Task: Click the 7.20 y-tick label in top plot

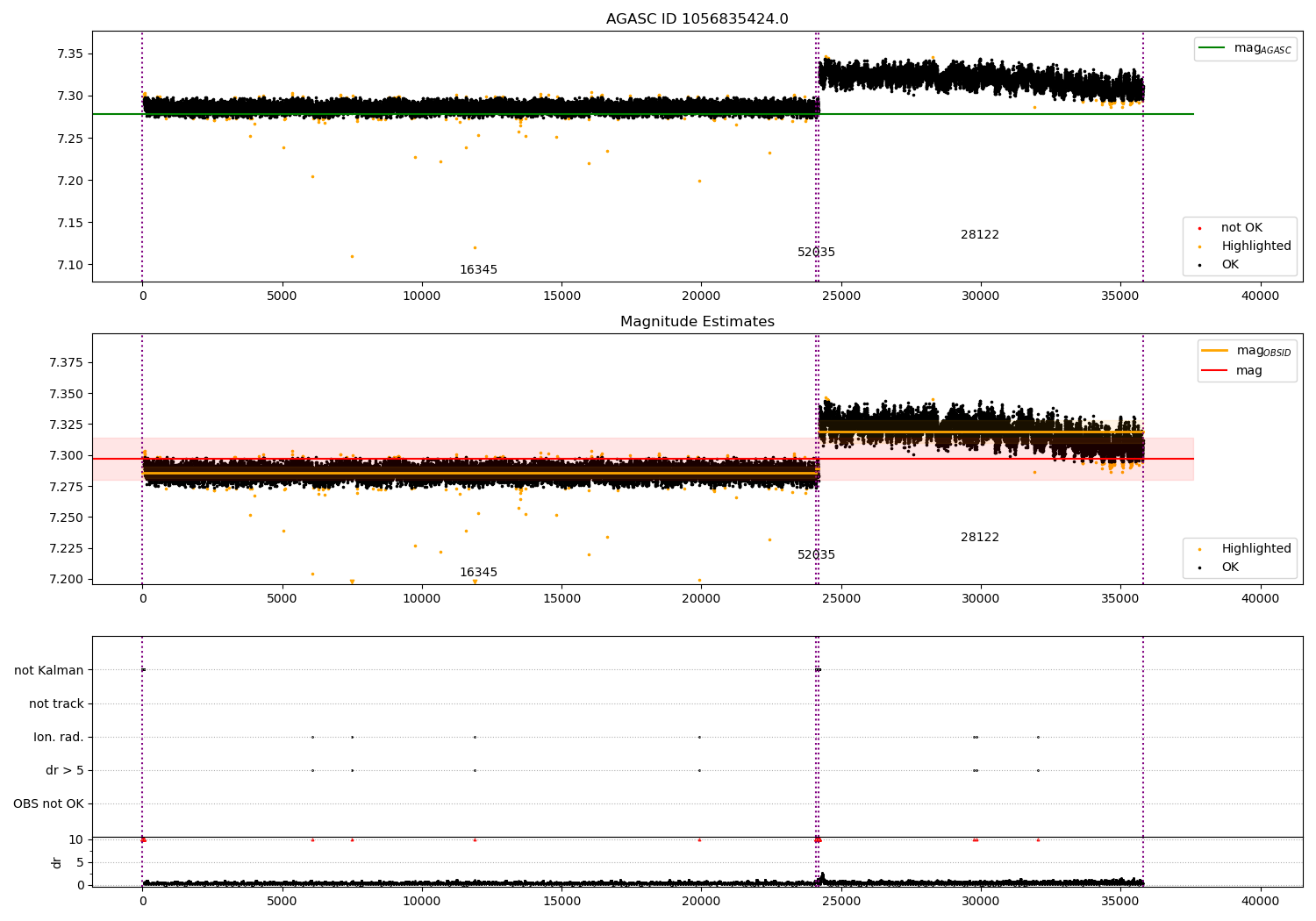Action: point(70,181)
